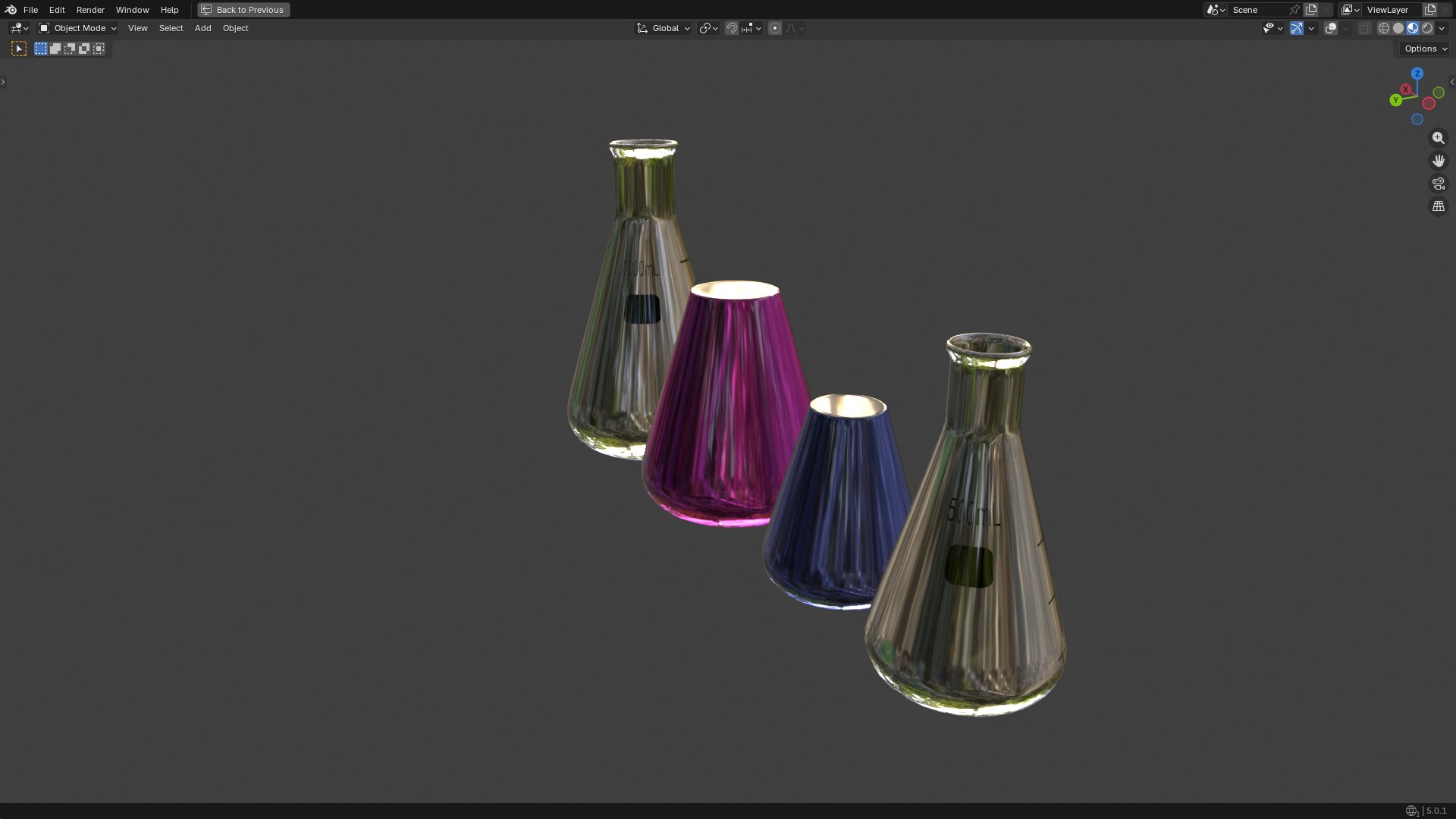Switch orthographic/perspective grid icon
The image size is (1456, 819).
coord(1439,206)
